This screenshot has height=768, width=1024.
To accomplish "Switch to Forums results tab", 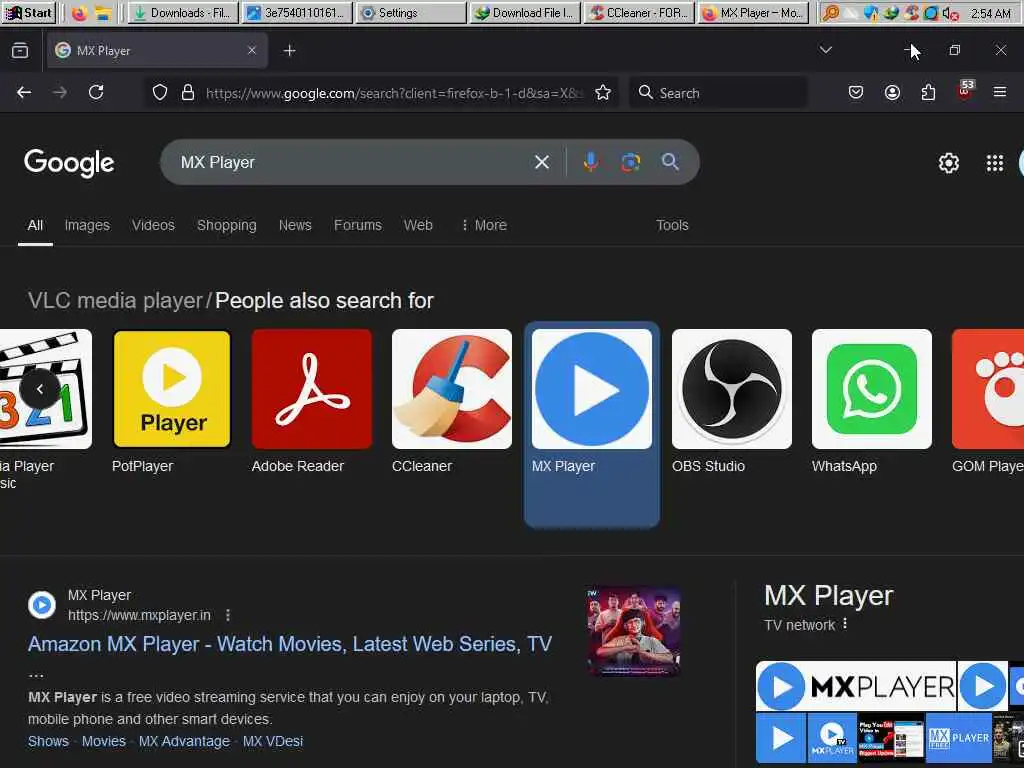I will point(358,225).
